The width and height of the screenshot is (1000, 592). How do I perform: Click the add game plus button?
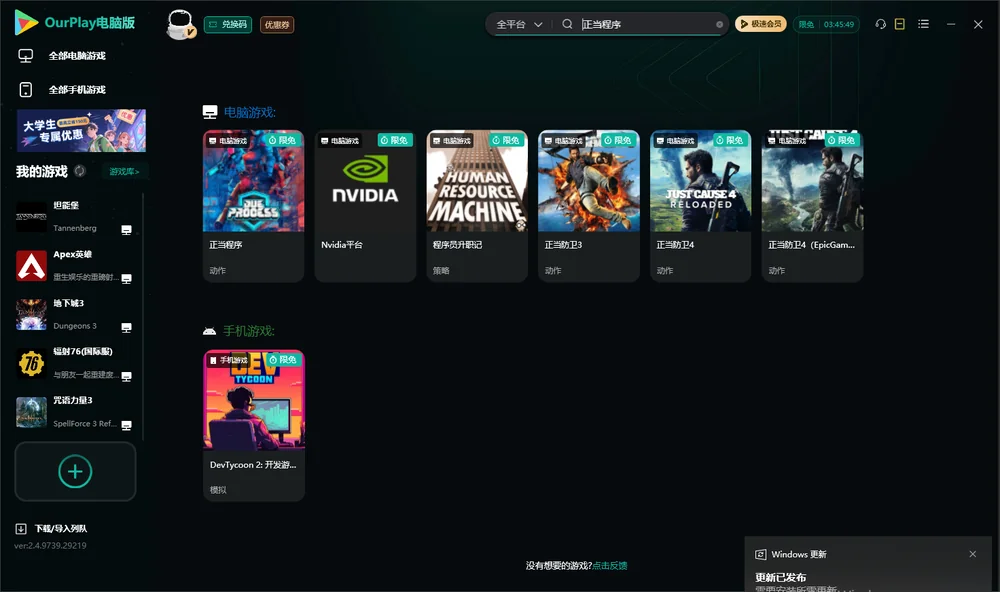click(x=75, y=471)
